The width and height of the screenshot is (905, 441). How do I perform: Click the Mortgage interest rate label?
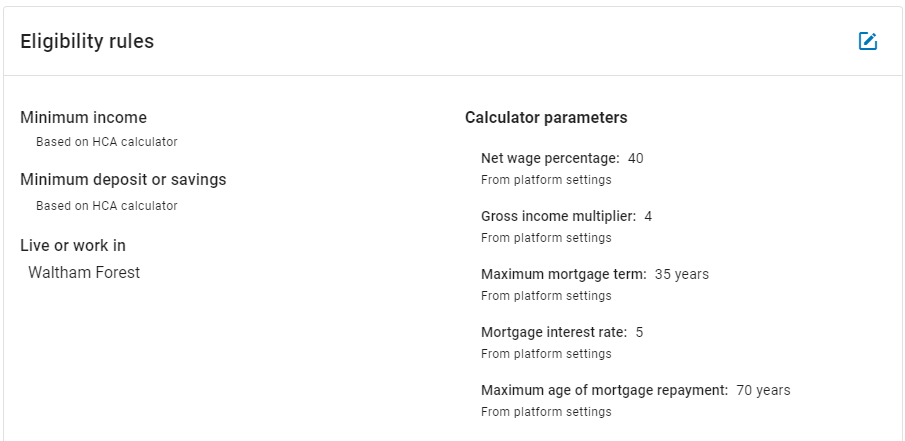point(554,332)
